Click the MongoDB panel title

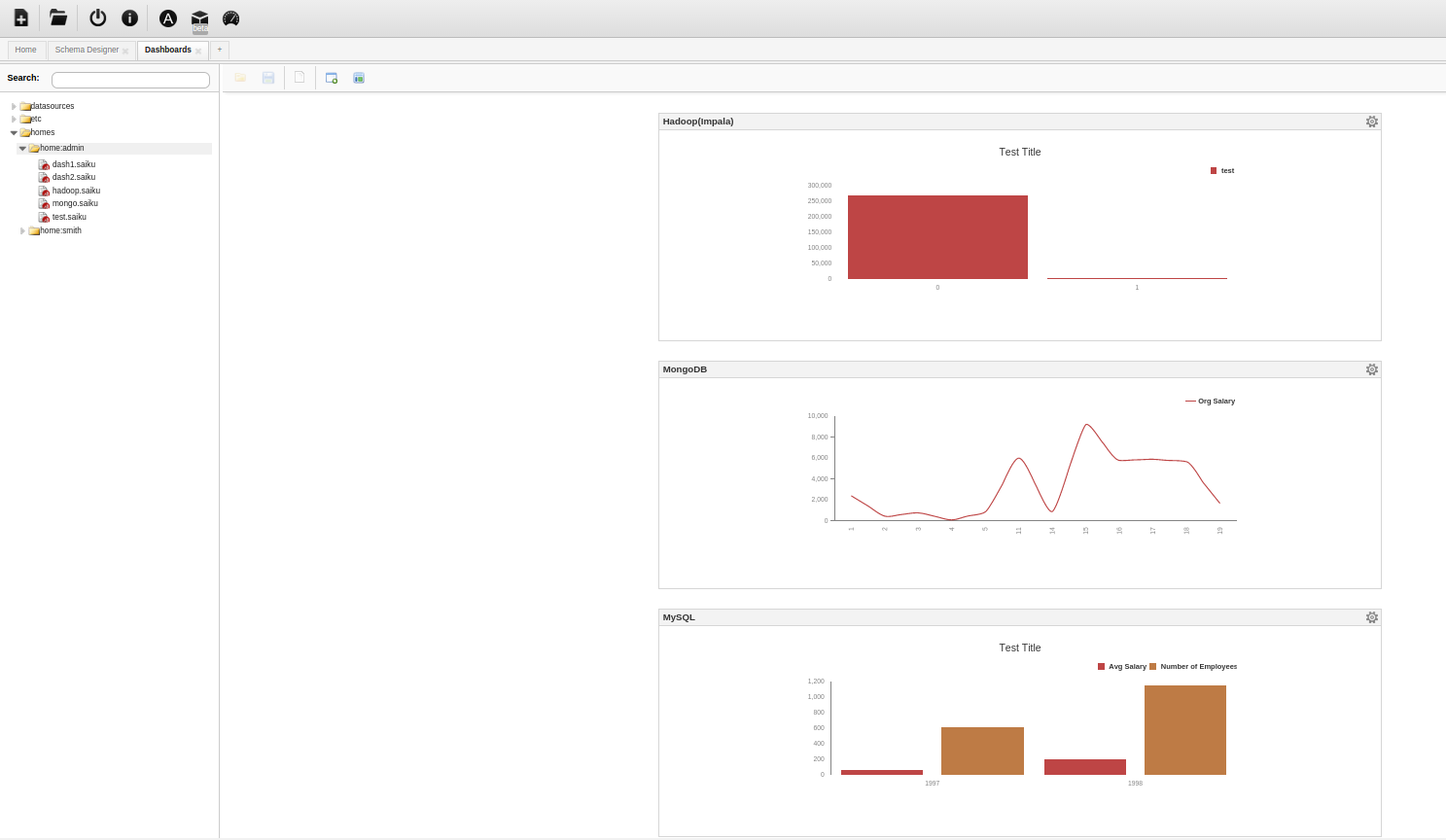click(x=685, y=369)
